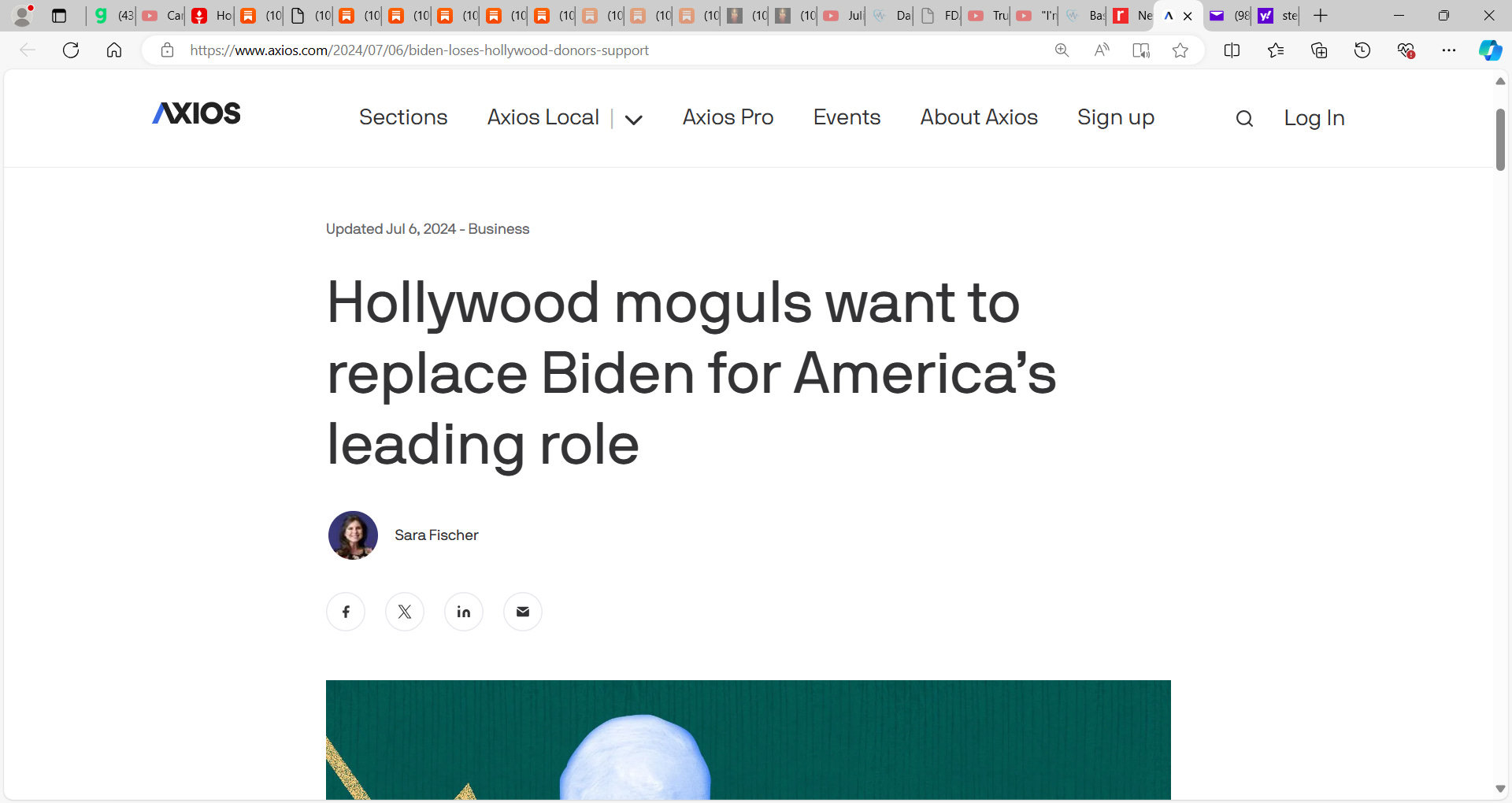Open the Business category link
Screen dimensions: 1512x803
[x=498, y=229]
